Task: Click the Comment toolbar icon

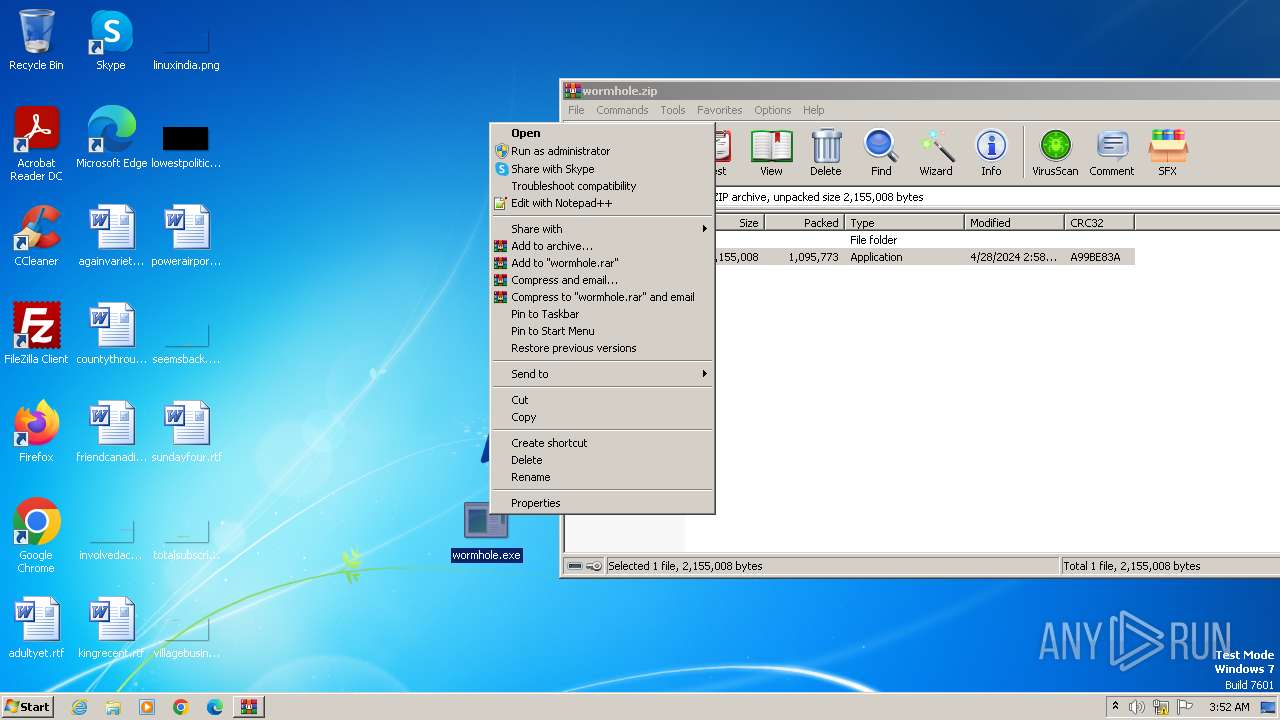Action: (1112, 153)
